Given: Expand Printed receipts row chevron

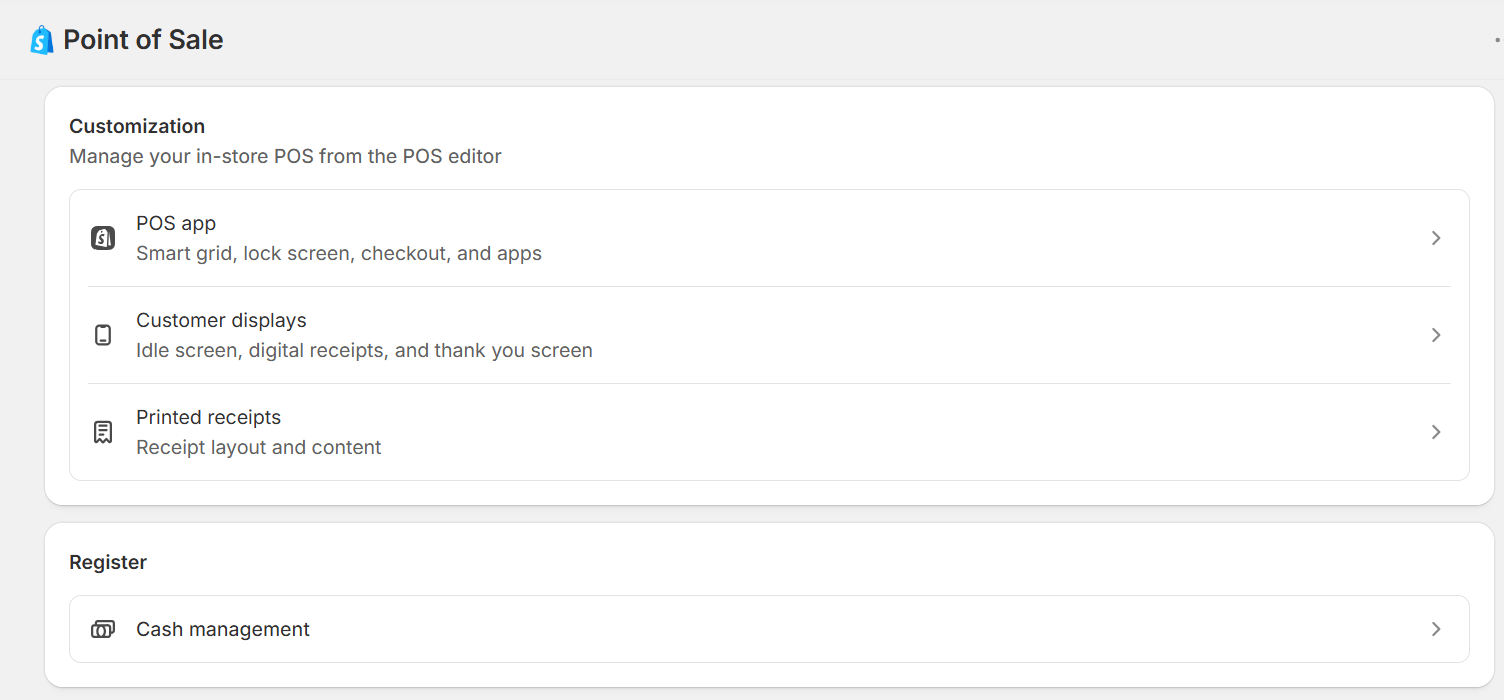Looking at the screenshot, I should tap(1436, 432).
